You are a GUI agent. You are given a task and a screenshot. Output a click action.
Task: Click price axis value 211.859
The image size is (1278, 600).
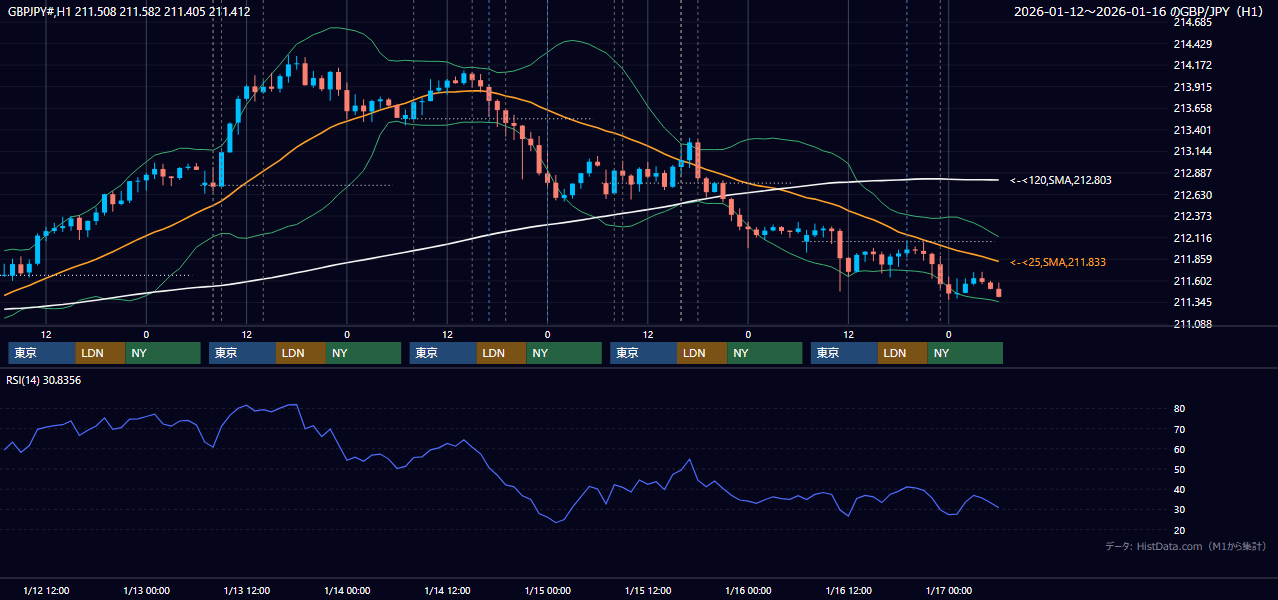[1192, 259]
